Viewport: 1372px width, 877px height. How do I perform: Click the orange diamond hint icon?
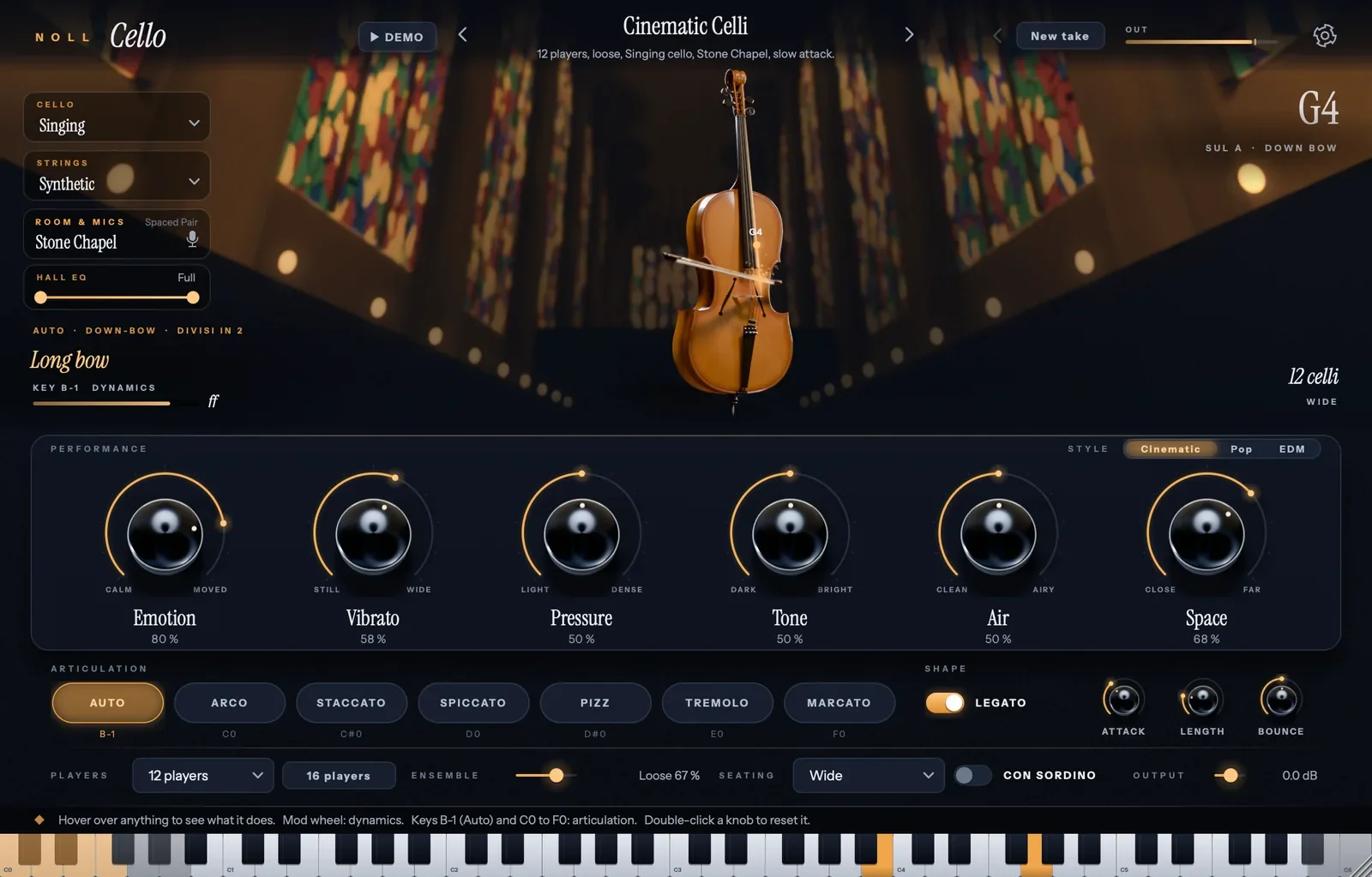(x=39, y=820)
